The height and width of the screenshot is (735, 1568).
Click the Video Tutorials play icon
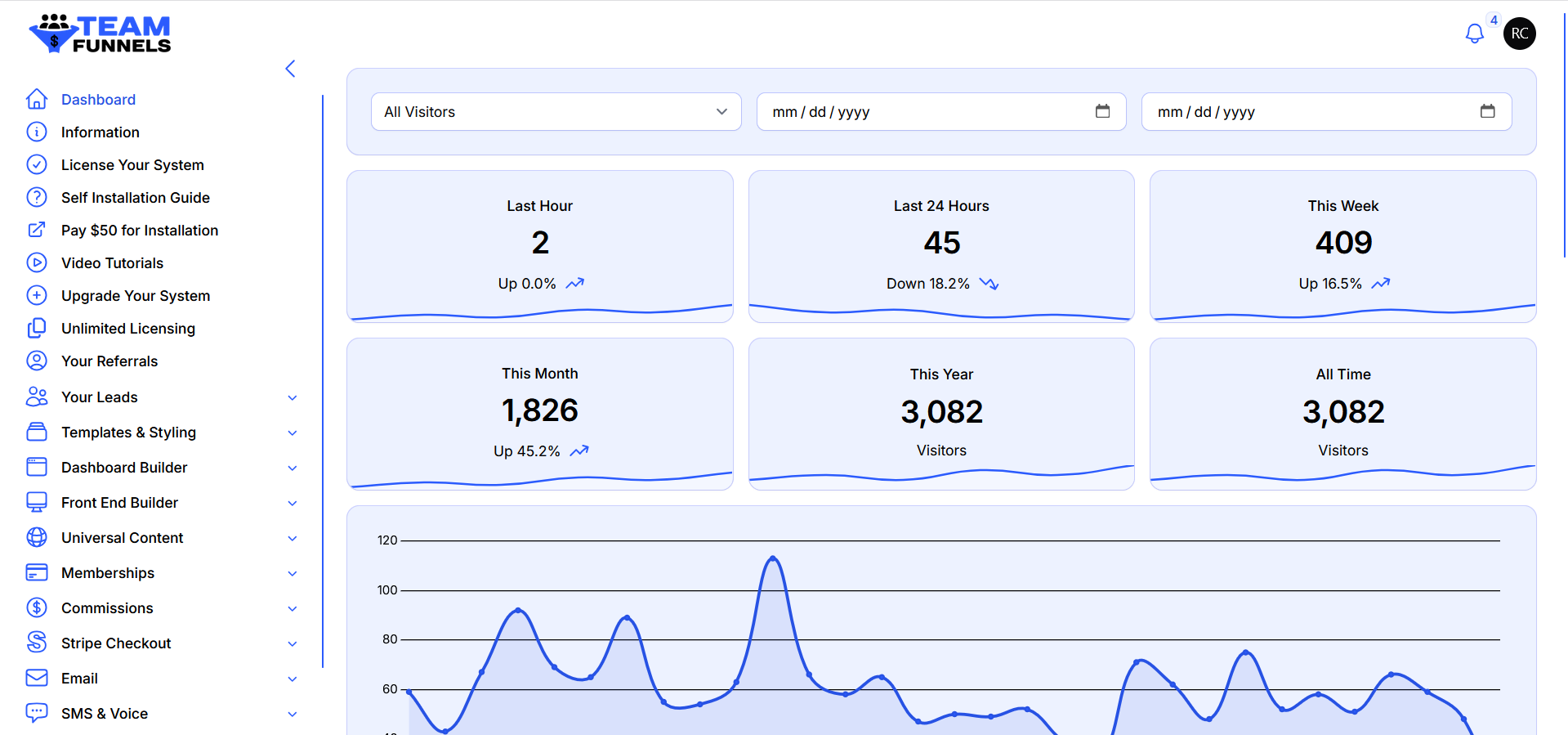37,262
